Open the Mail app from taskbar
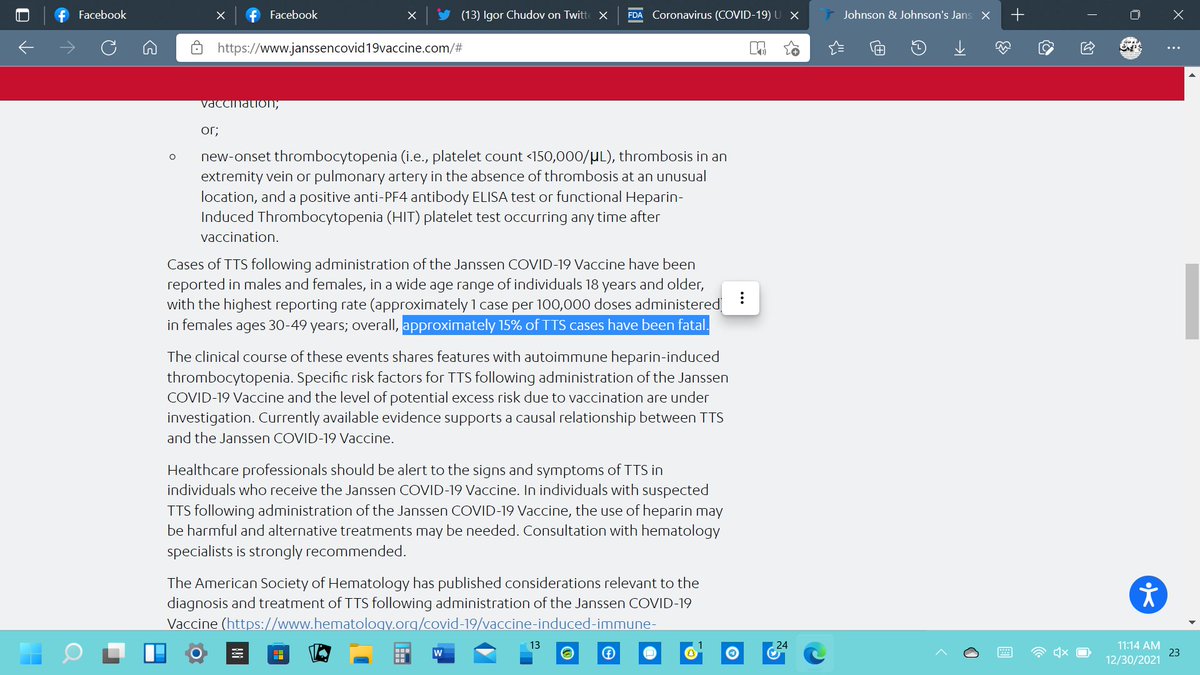 click(x=483, y=653)
